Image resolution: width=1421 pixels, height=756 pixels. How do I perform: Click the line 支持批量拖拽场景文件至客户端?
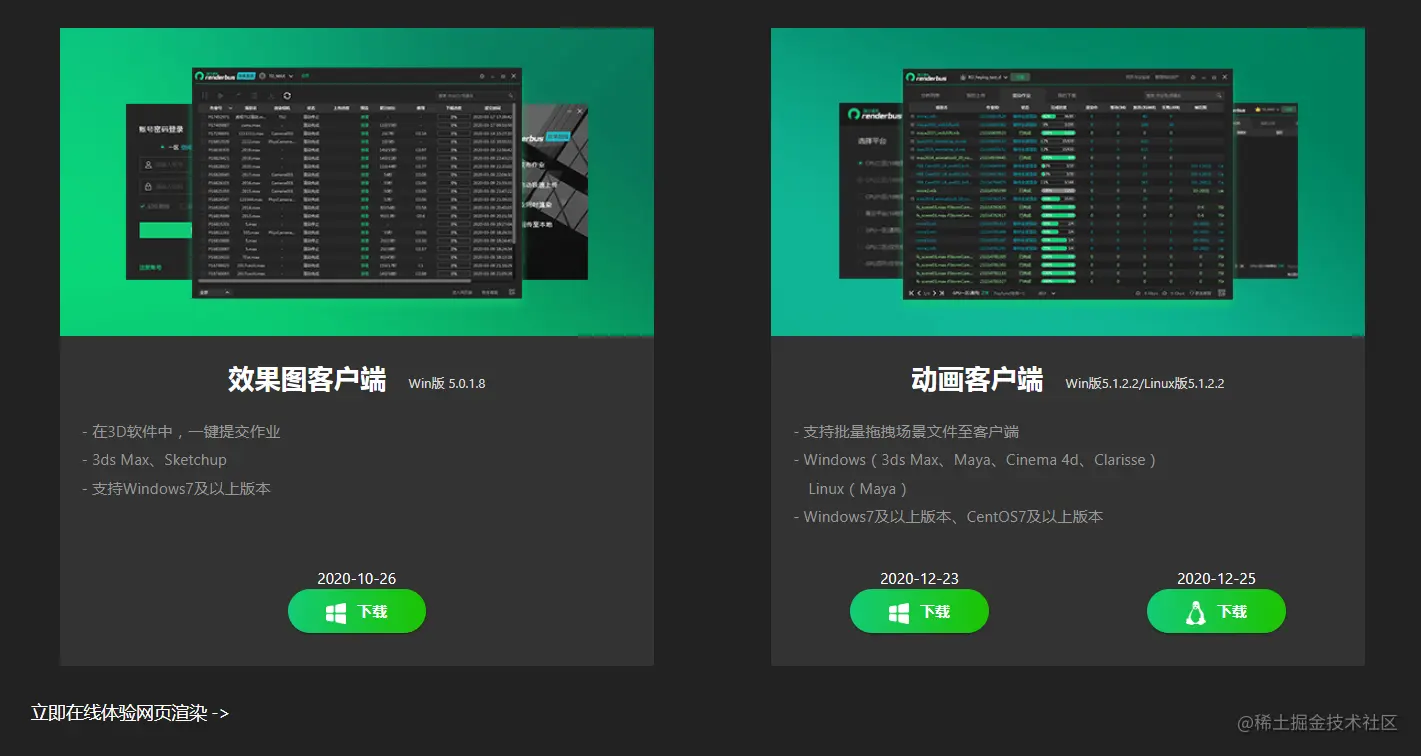pos(906,432)
